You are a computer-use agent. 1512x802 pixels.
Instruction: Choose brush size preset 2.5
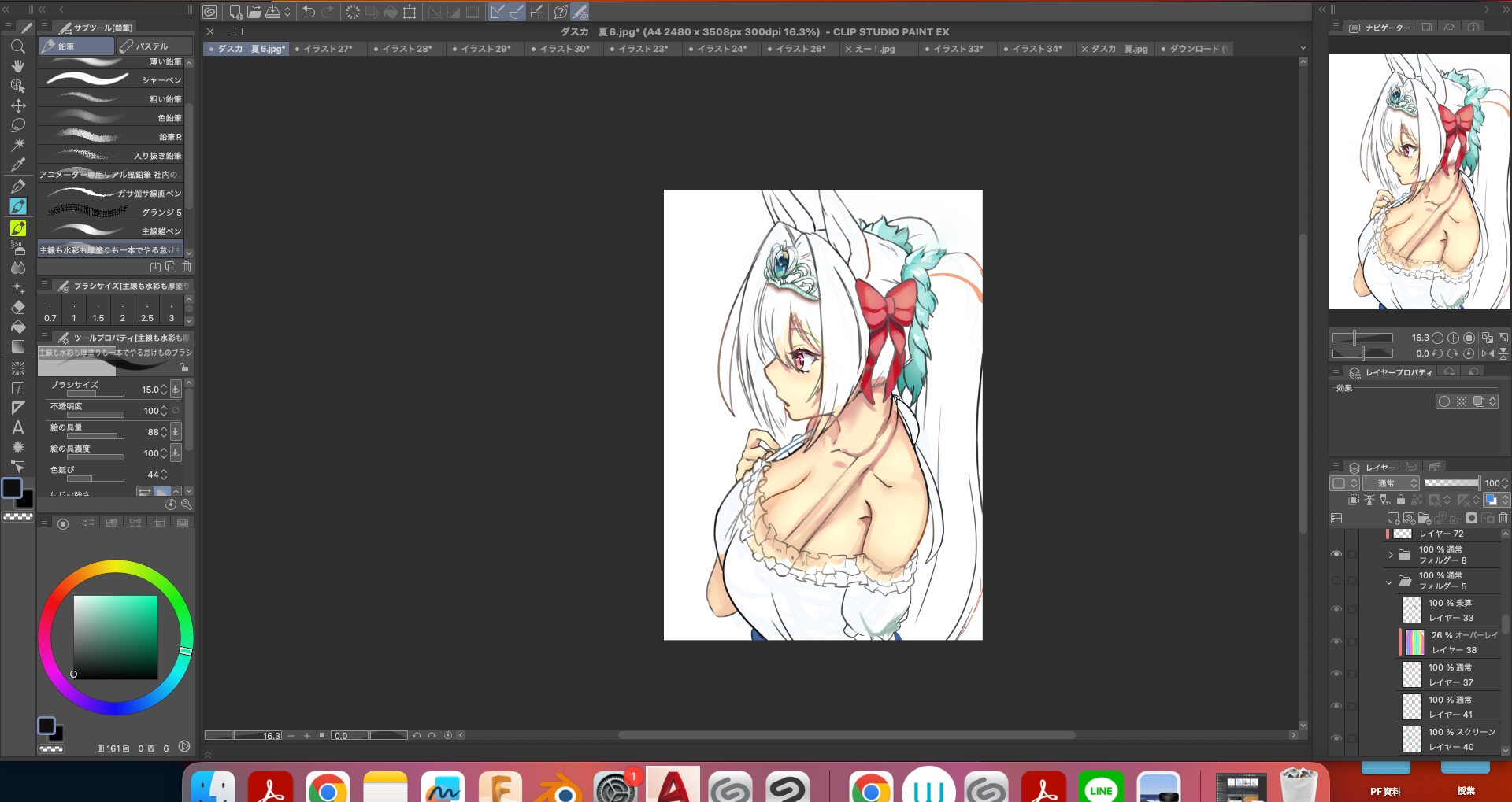[147, 312]
